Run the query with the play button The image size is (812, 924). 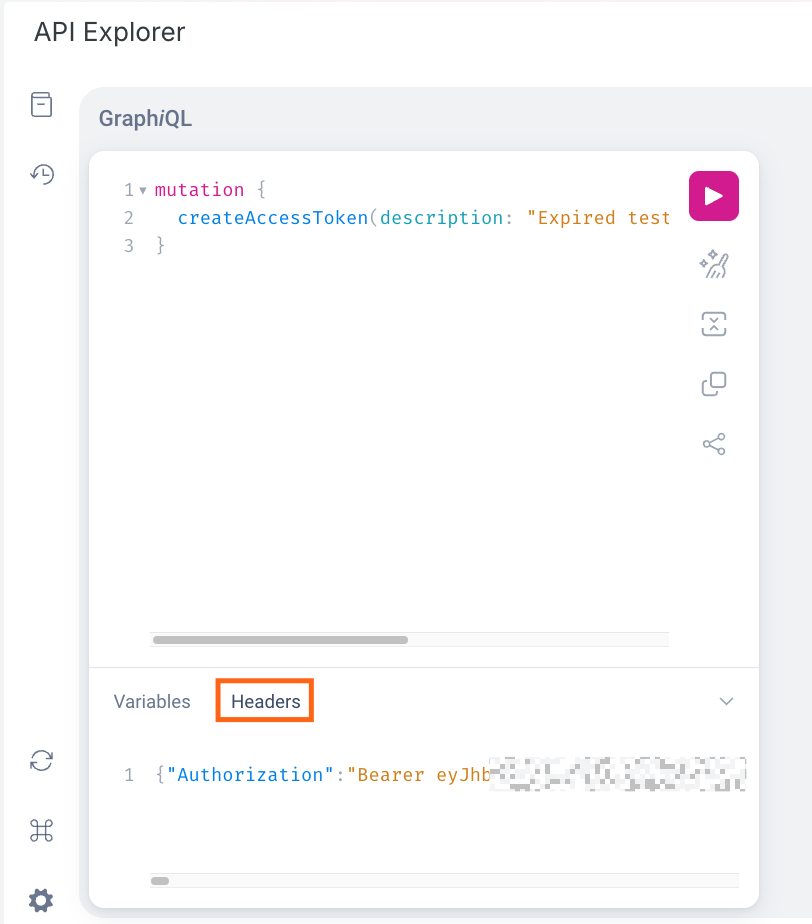point(713,196)
